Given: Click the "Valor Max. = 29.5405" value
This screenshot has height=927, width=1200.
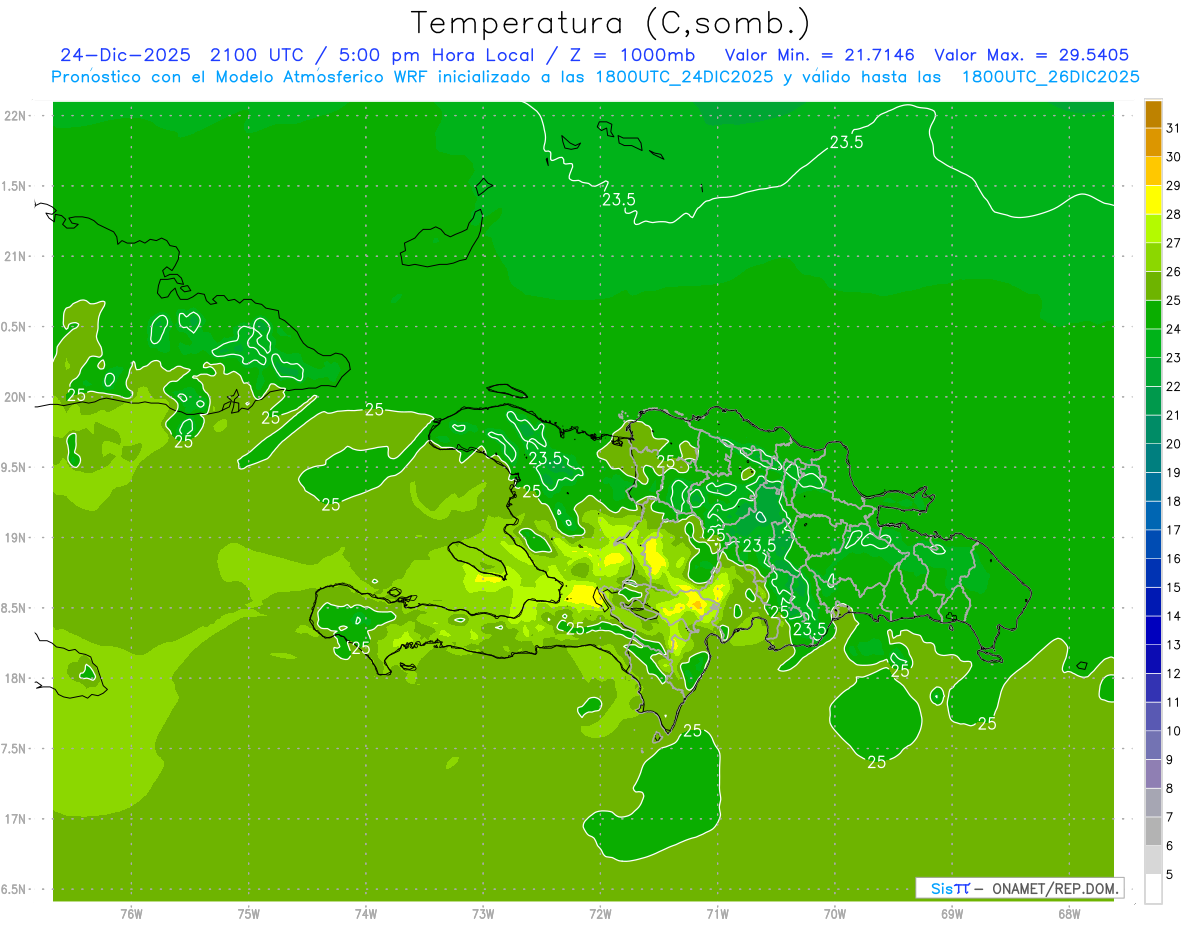Looking at the screenshot, I should click(x=1032, y=55).
